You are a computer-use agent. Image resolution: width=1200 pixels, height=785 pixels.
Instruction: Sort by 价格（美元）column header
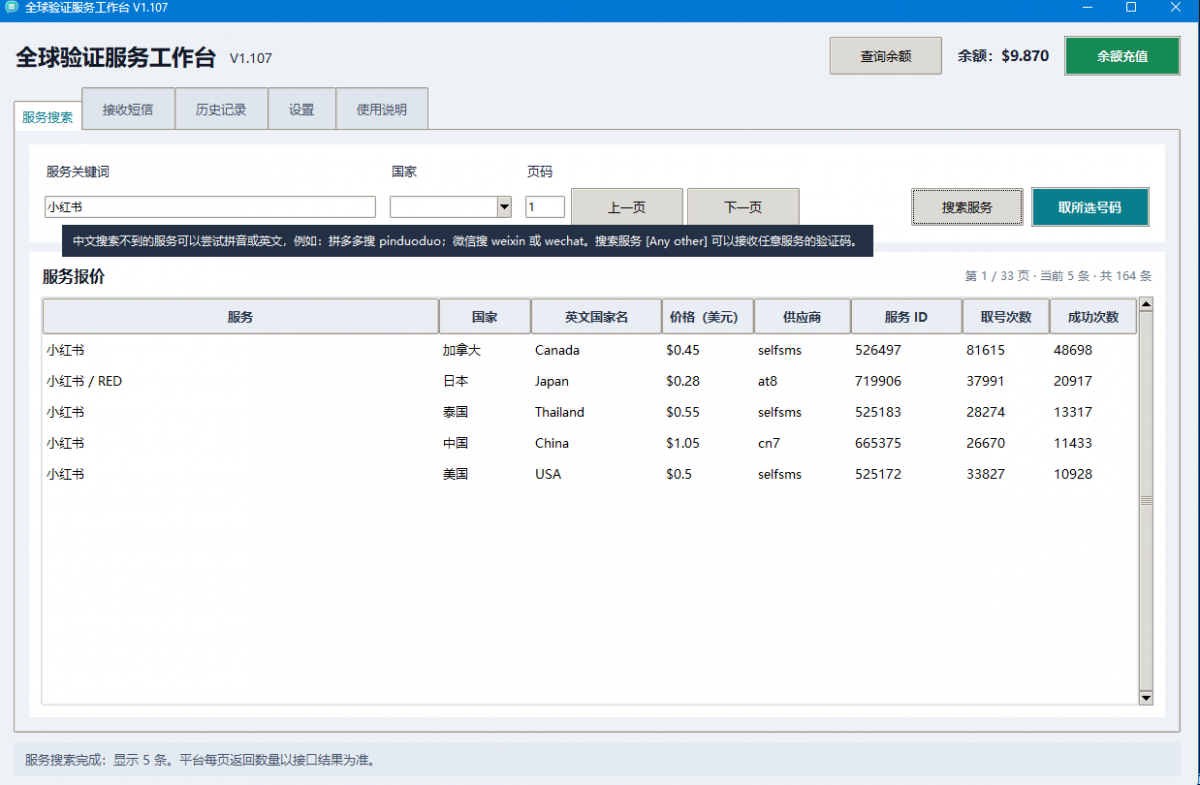pos(708,317)
